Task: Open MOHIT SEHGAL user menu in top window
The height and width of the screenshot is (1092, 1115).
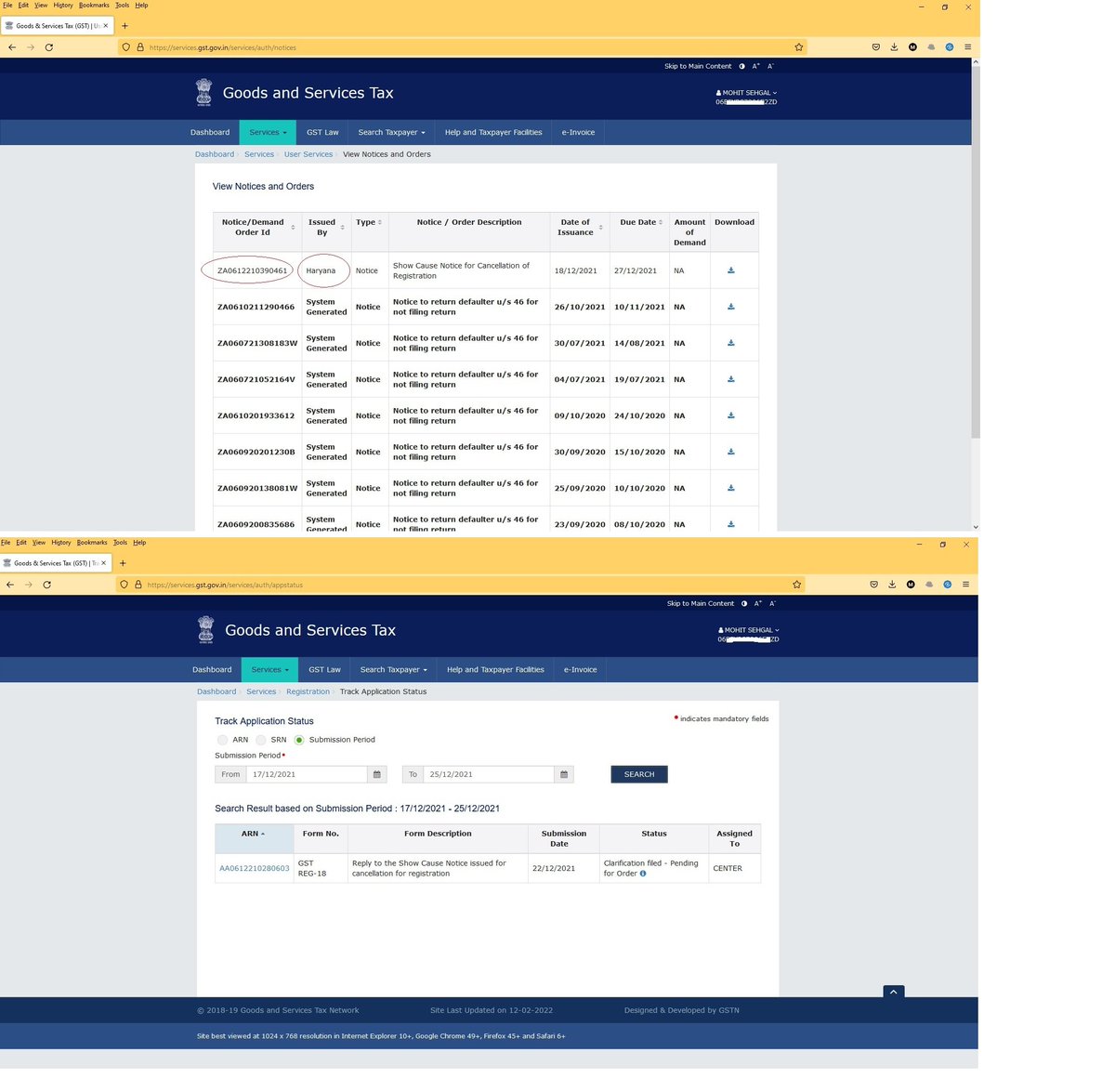Action: point(746,93)
